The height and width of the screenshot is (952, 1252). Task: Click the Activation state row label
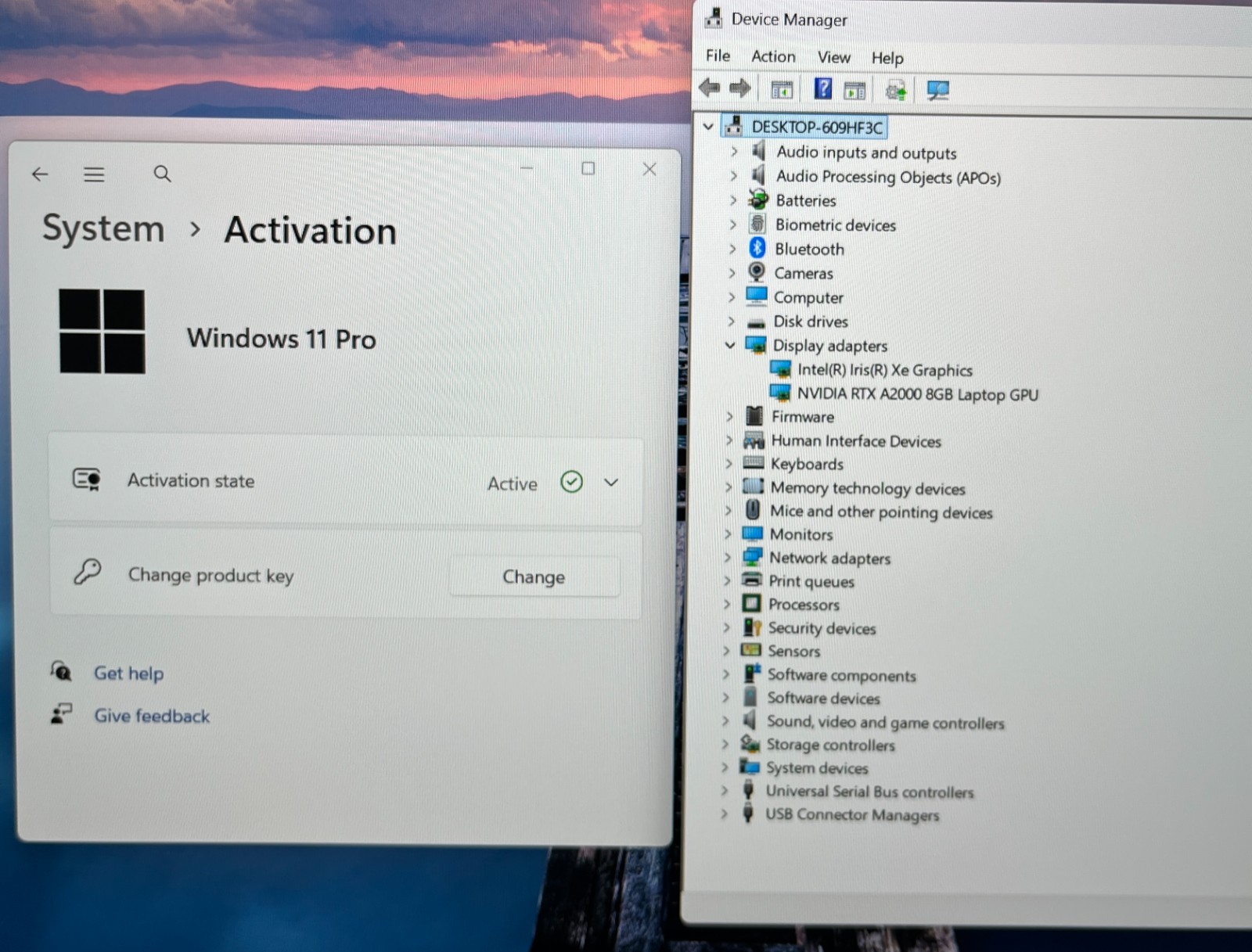[x=191, y=480]
